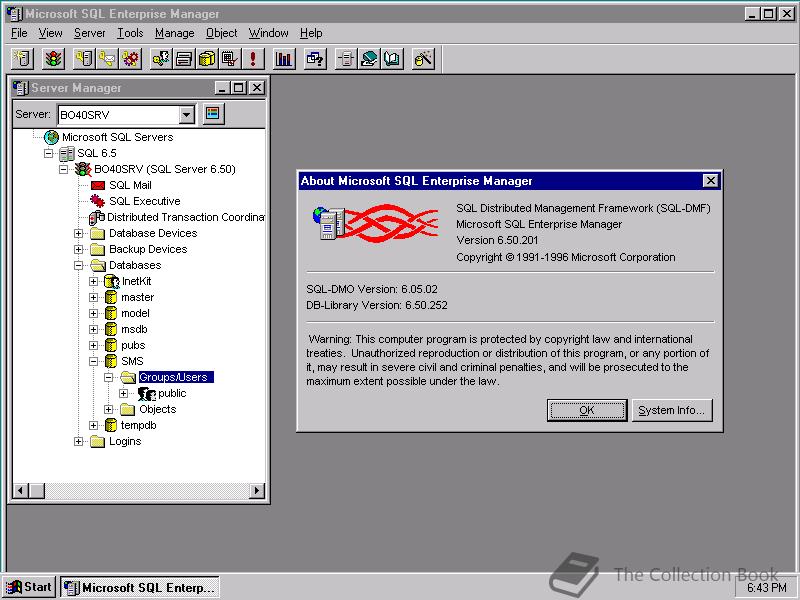Expand the Backup Devices folder
This screenshot has width=800, height=600.
coord(78,249)
